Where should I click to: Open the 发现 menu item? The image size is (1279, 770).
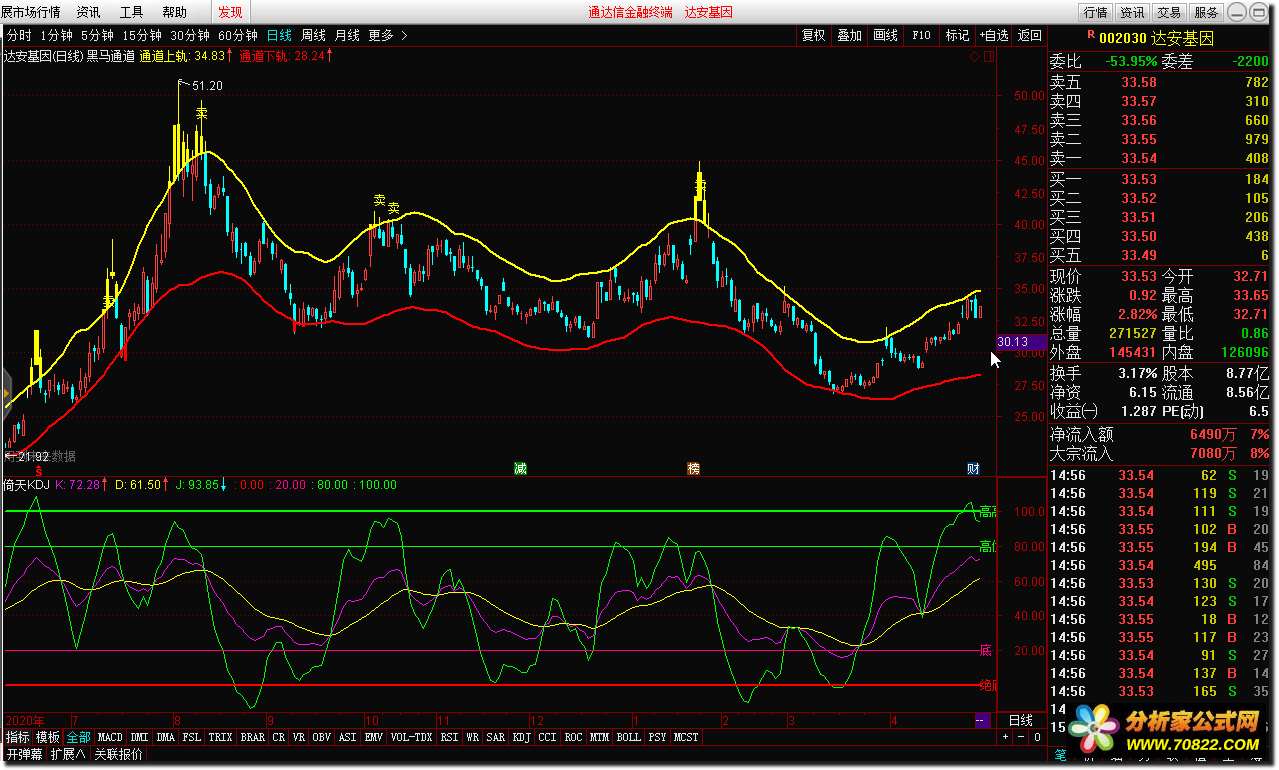[x=230, y=12]
